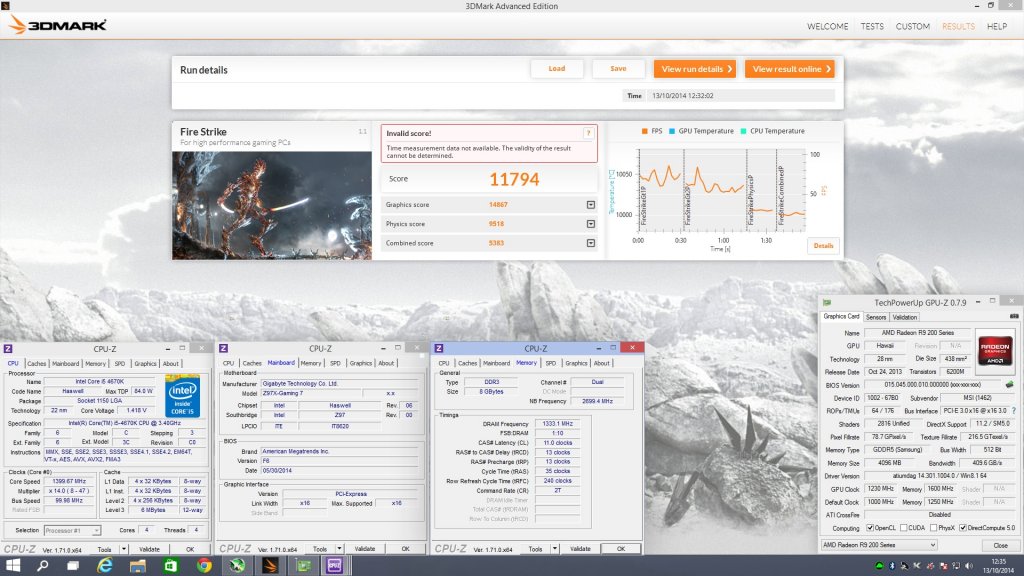Open SPD tab in the Mainboard CPU-Z window
This screenshot has width=1024, height=576.
(x=335, y=364)
